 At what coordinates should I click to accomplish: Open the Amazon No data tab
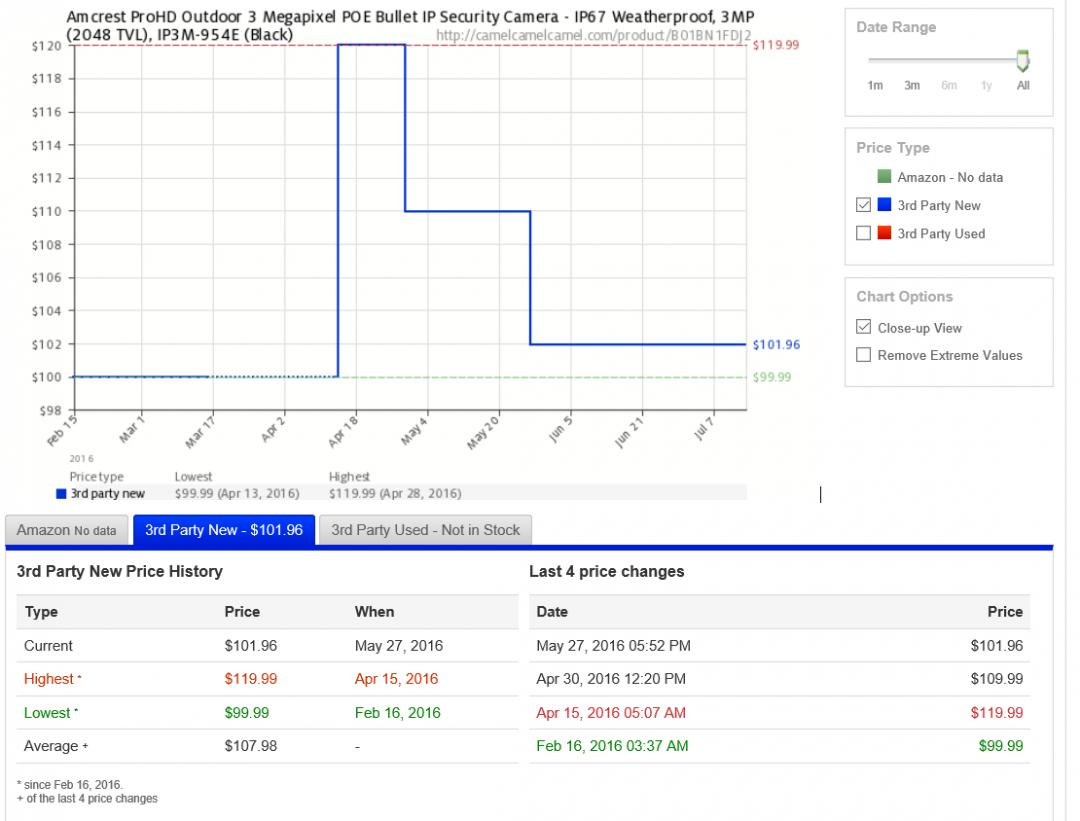(x=67, y=530)
